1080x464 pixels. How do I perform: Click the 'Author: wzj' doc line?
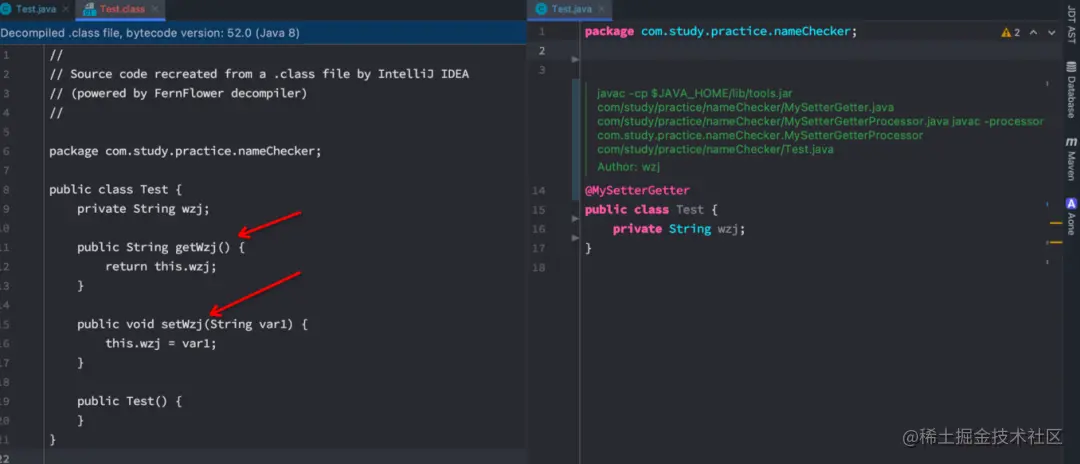[629, 167]
